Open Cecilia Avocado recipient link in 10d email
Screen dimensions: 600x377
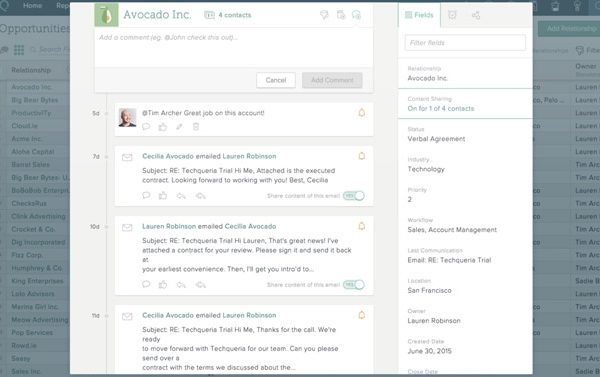[250, 226]
